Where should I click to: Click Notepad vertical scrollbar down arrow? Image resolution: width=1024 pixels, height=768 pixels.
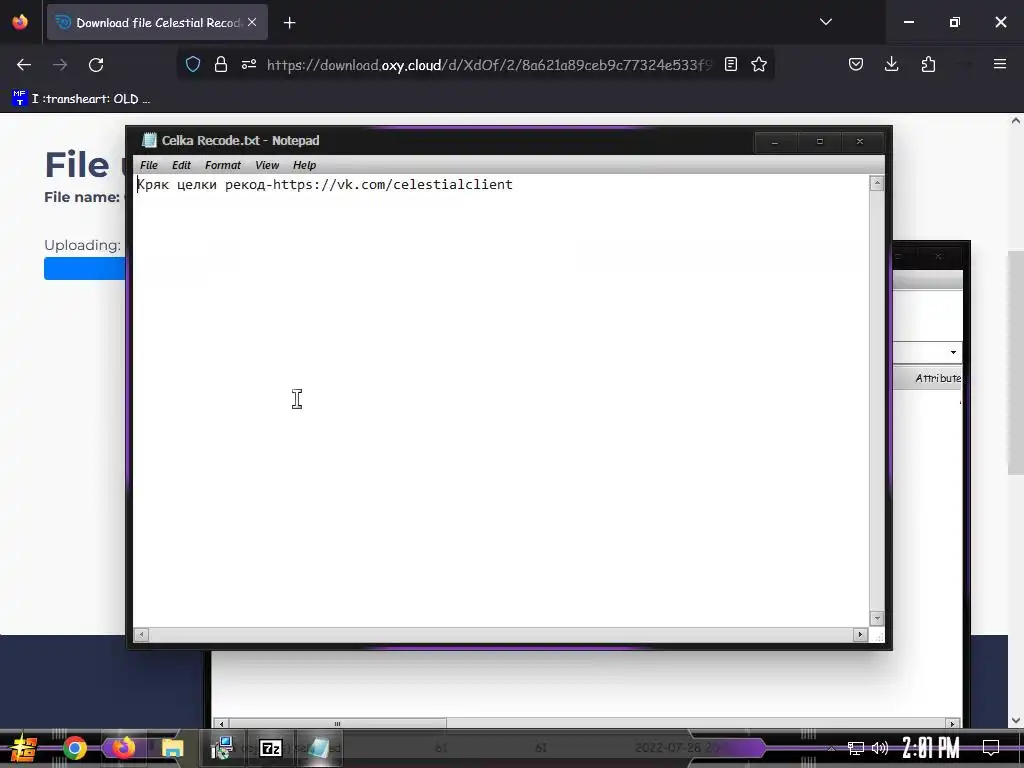tap(876, 618)
